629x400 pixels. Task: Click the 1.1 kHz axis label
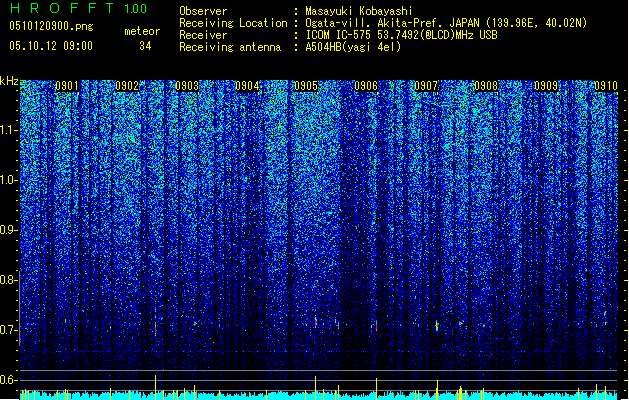(8, 130)
